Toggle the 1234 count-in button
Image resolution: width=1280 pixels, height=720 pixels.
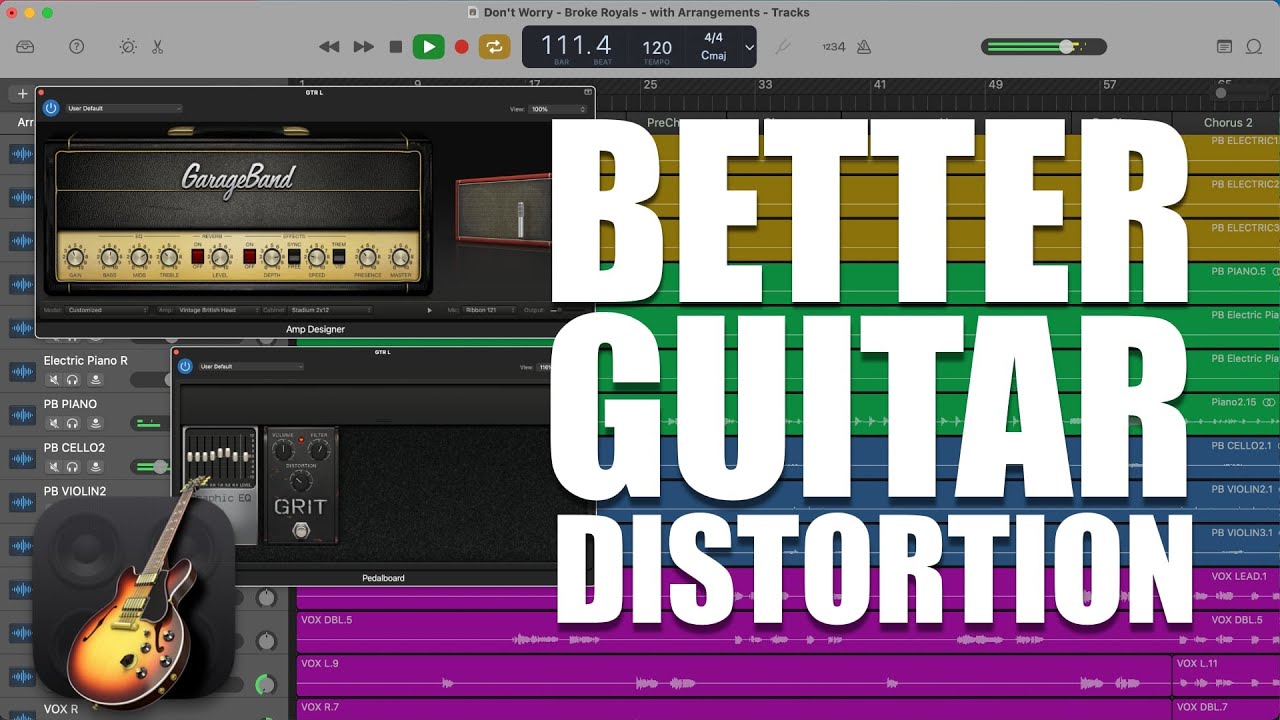pyautogui.click(x=833, y=47)
